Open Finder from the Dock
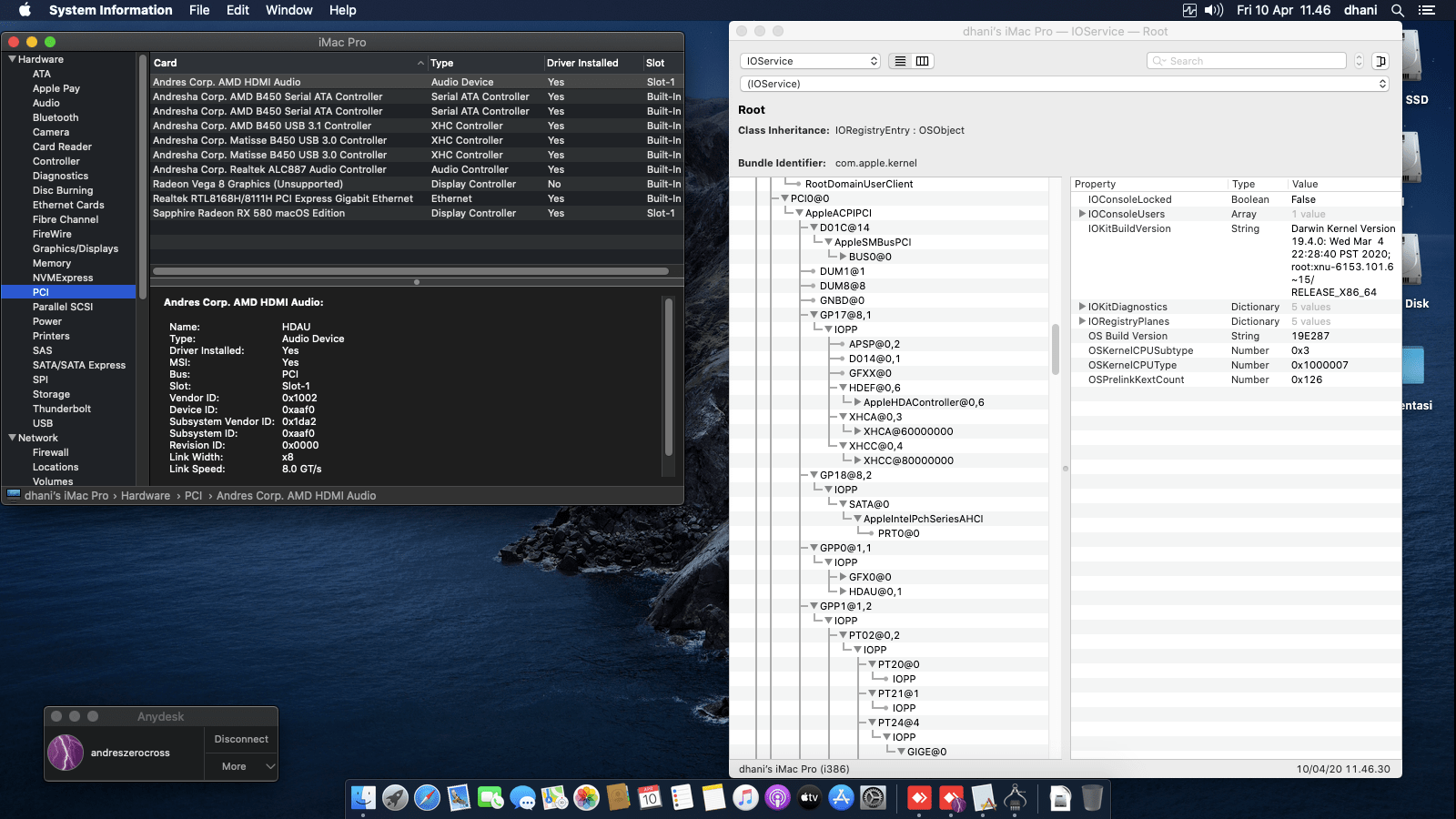Screen dimensions: 1456x819 click(x=363, y=798)
